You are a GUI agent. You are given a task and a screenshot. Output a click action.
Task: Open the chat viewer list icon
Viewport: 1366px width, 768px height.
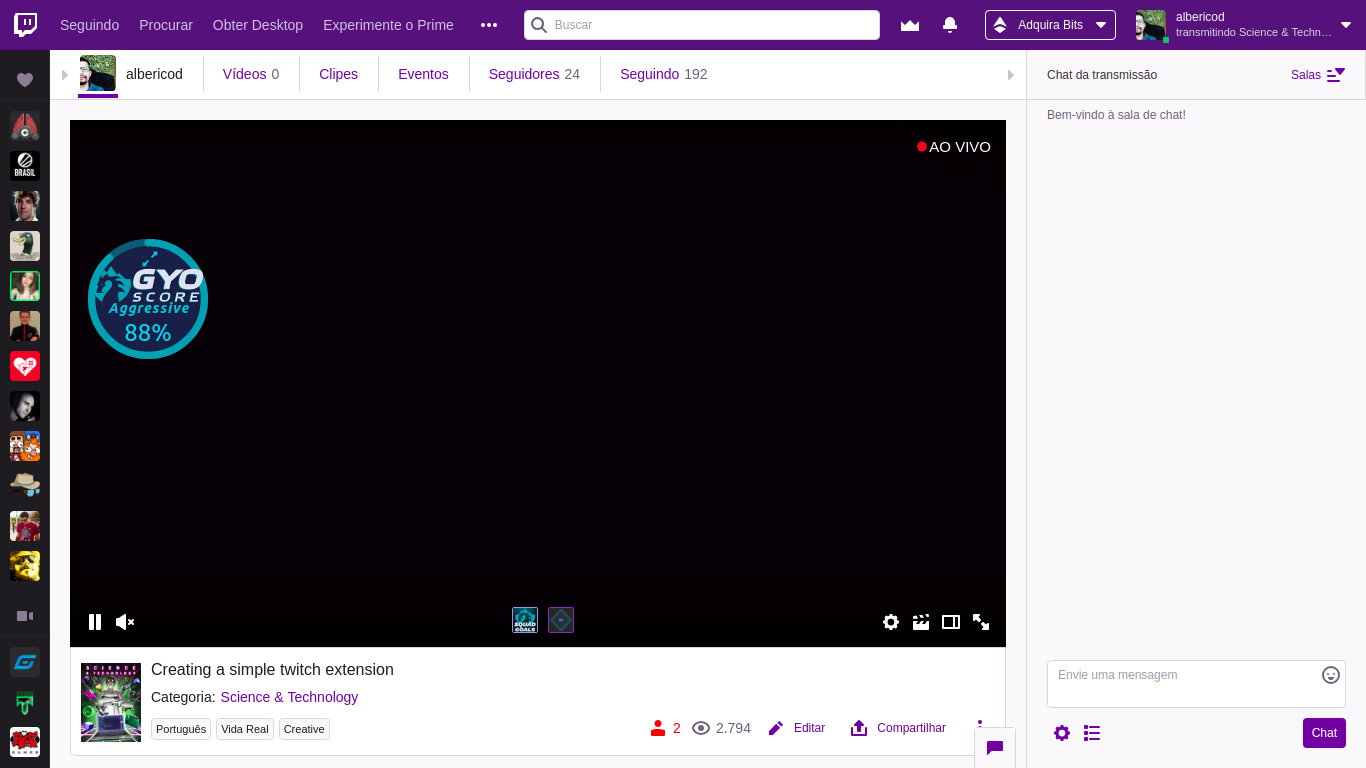(1092, 733)
